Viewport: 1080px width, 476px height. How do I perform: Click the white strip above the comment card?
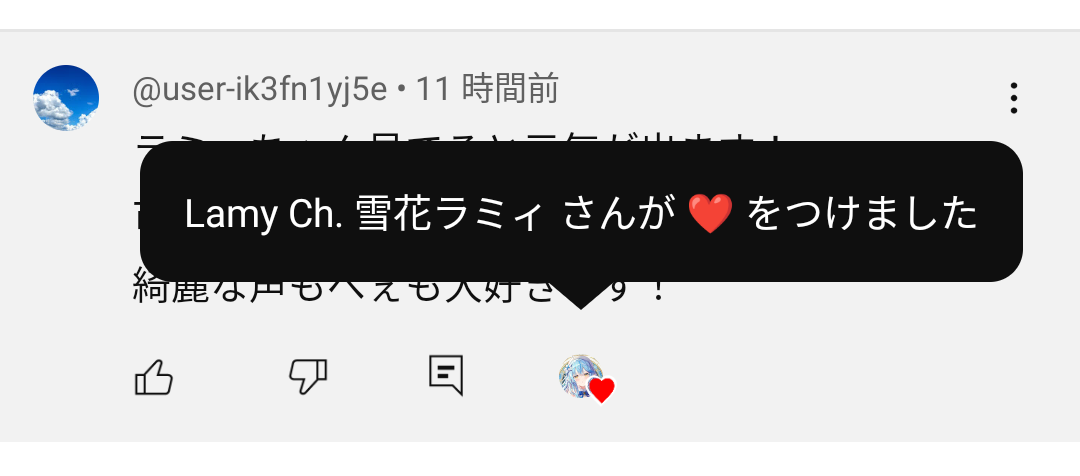[x=540, y=14]
